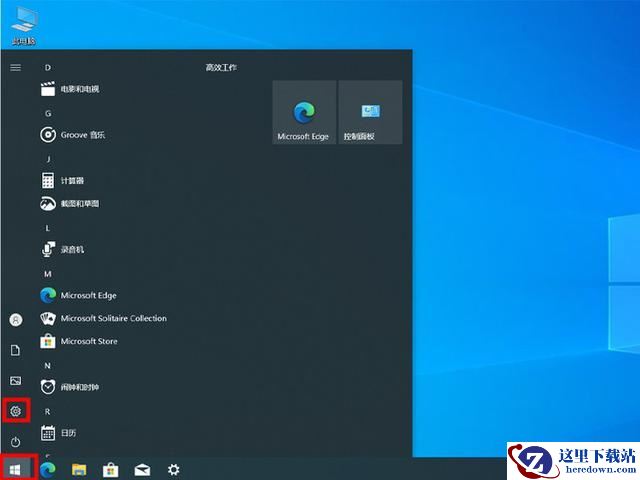Click the Windows Start button in taskbar
The width and height of the screenshot is (640, 480).
tap(16, 469)
